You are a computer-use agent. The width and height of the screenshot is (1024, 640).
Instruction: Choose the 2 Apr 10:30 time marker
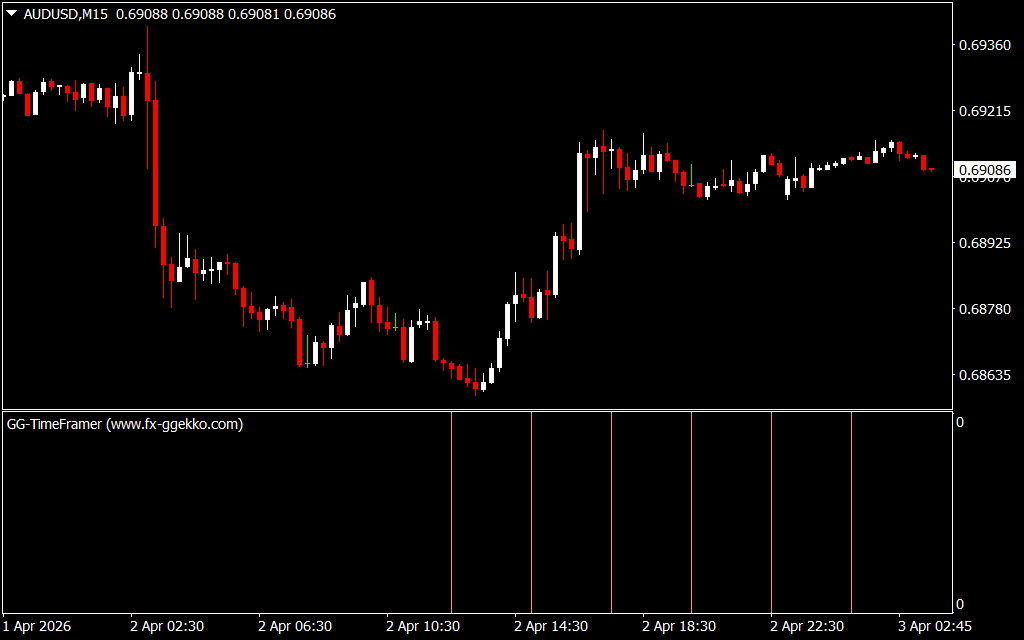point(423,626)
